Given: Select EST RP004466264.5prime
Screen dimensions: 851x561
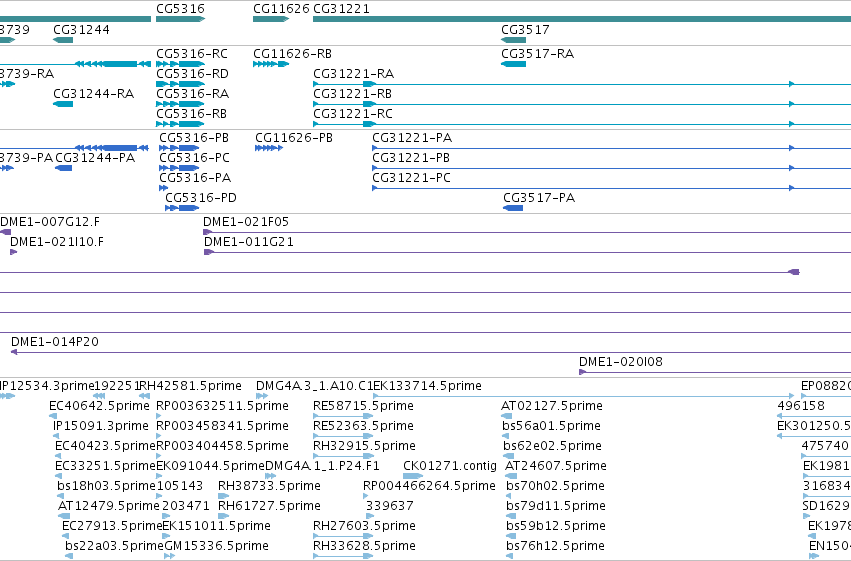Looking at the screenshot, I should 429,485.
